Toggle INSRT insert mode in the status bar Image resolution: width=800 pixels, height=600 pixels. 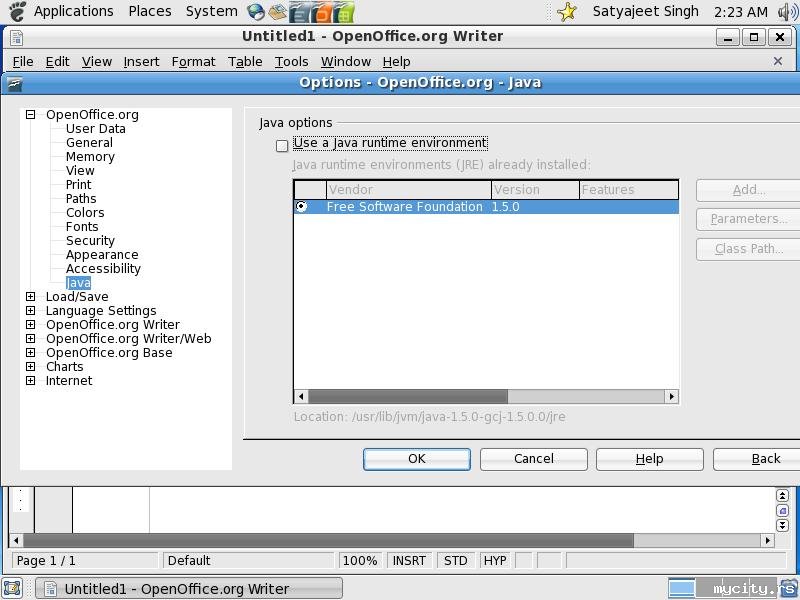tap(409, 561)
